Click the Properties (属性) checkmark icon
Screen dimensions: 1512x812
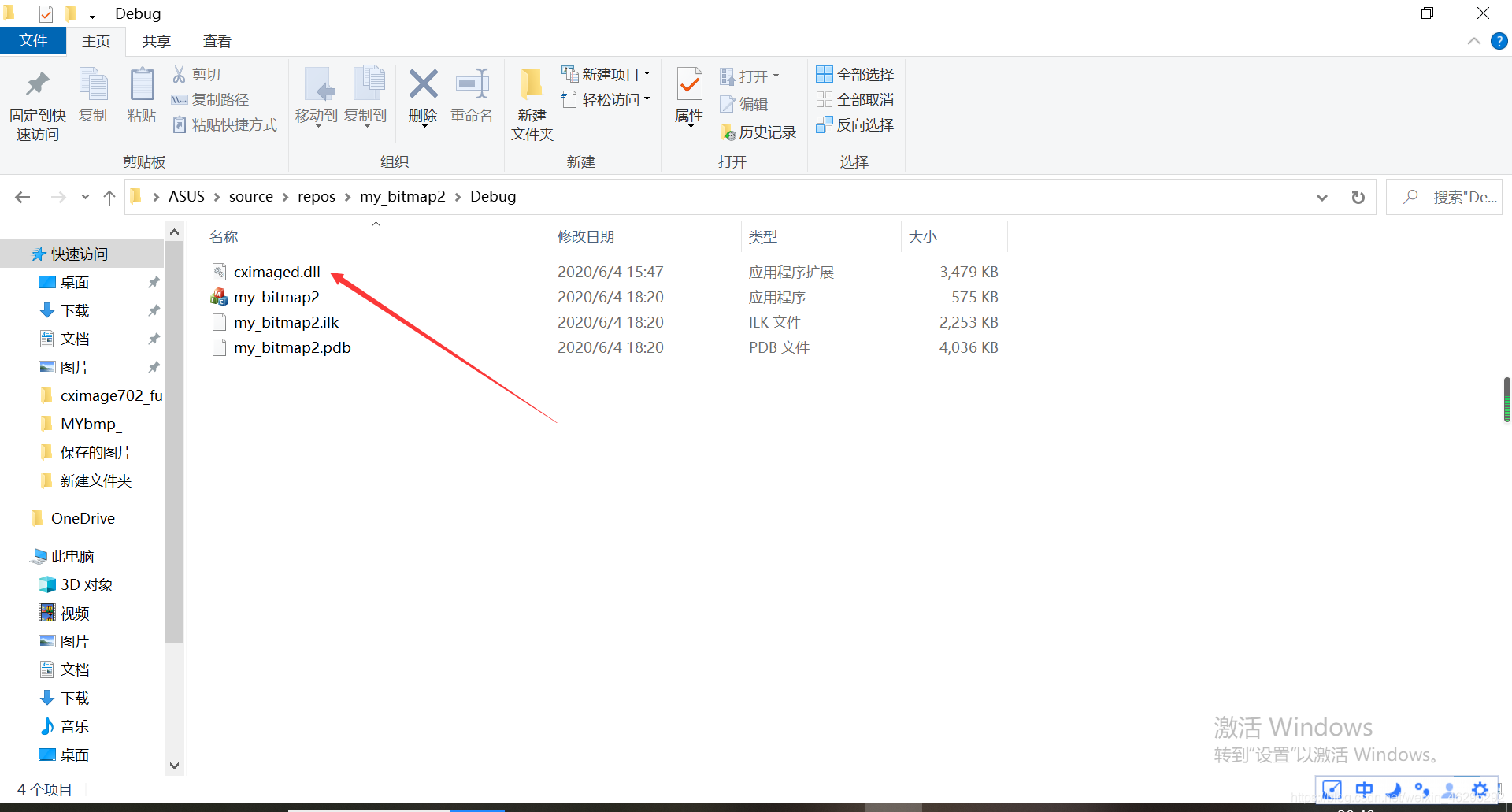pyautogui.click(x=689, y=84)
